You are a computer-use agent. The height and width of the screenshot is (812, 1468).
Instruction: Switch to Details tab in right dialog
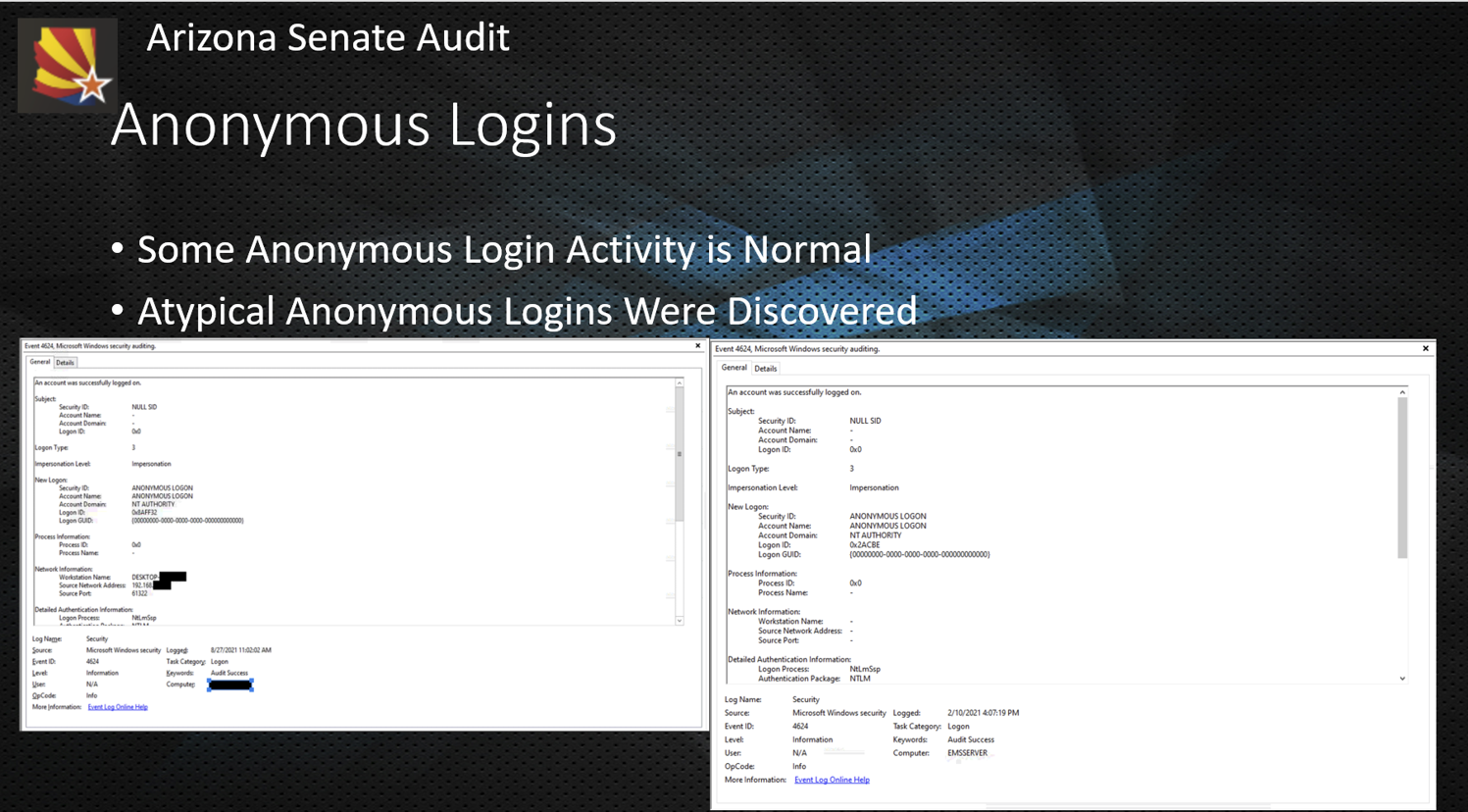click(765, 369)
